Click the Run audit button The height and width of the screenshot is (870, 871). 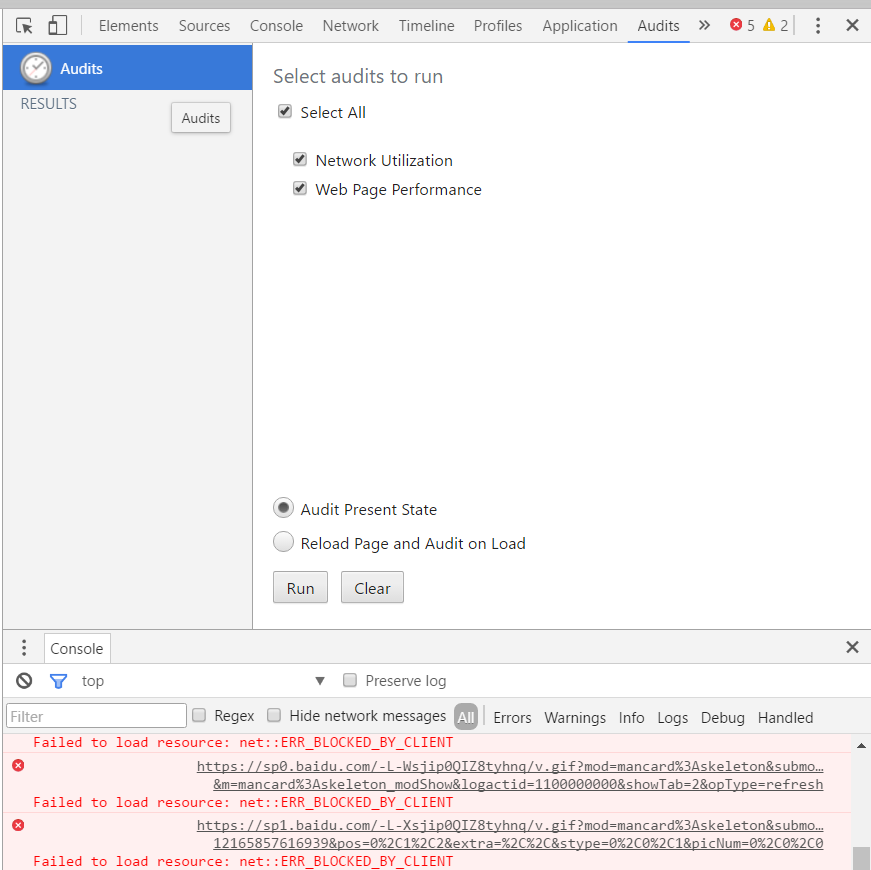pyautogui.click(x=301, y=587)
